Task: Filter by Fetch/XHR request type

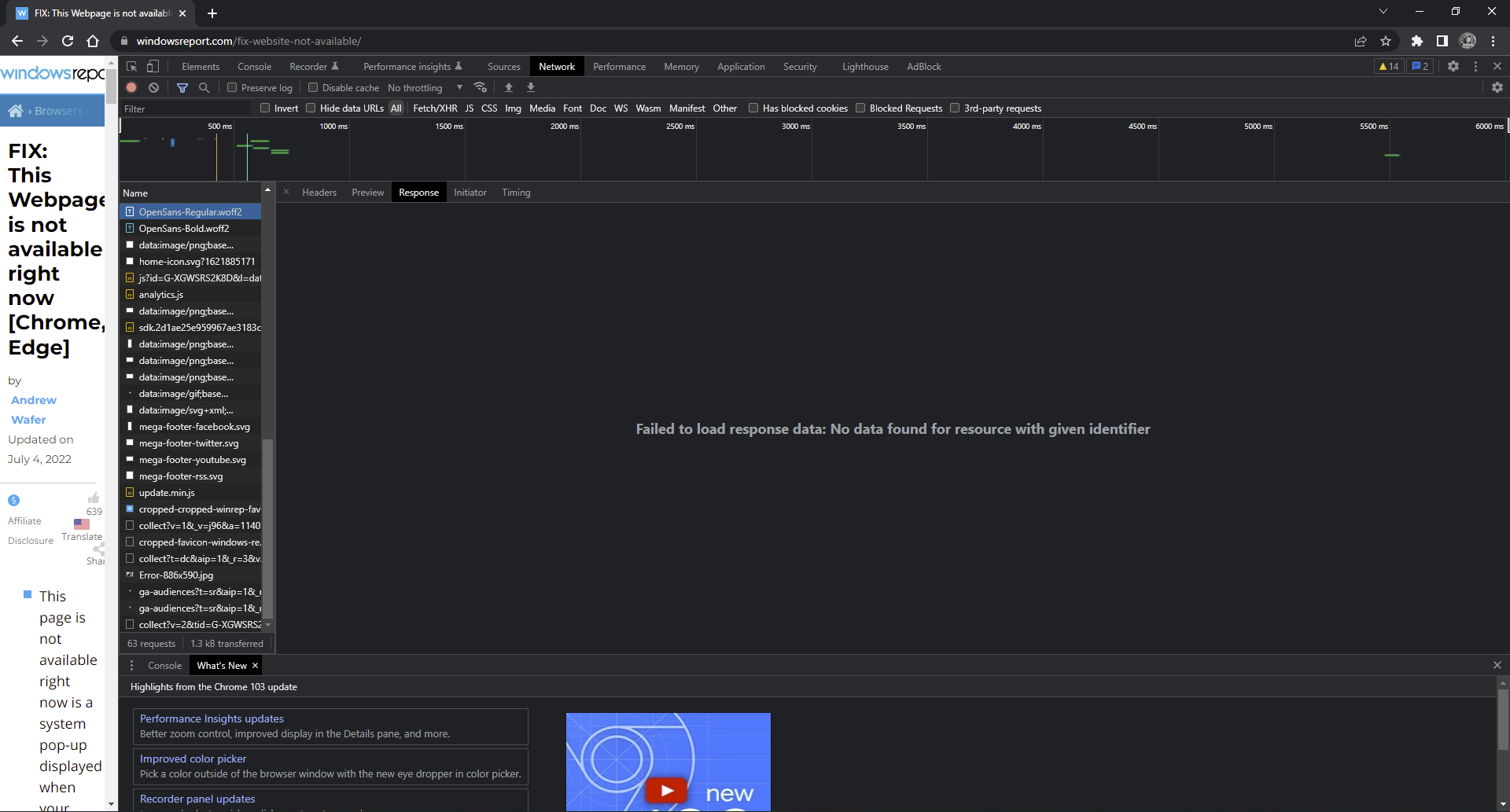Action: click(x=435, y=108)
